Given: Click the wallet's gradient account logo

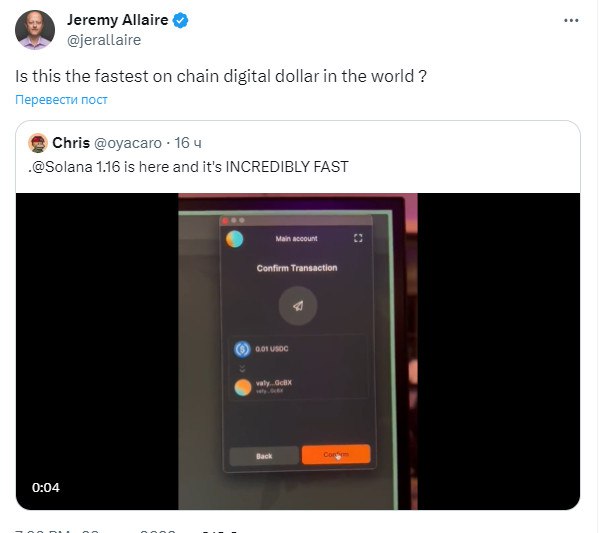Looking at the screenshot, I should 234,239.
